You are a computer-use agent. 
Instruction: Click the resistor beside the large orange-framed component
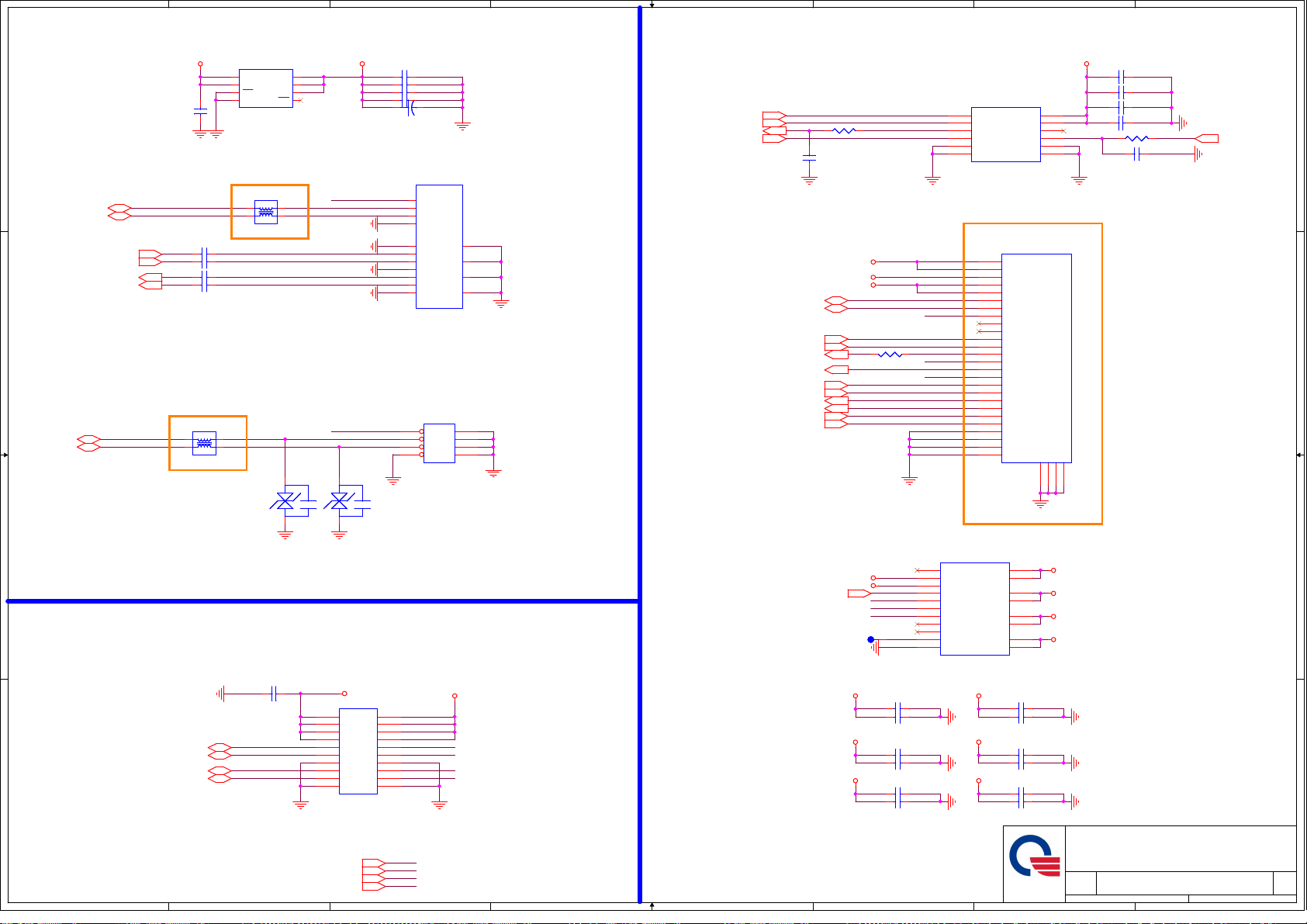click(x=890, y=355)
